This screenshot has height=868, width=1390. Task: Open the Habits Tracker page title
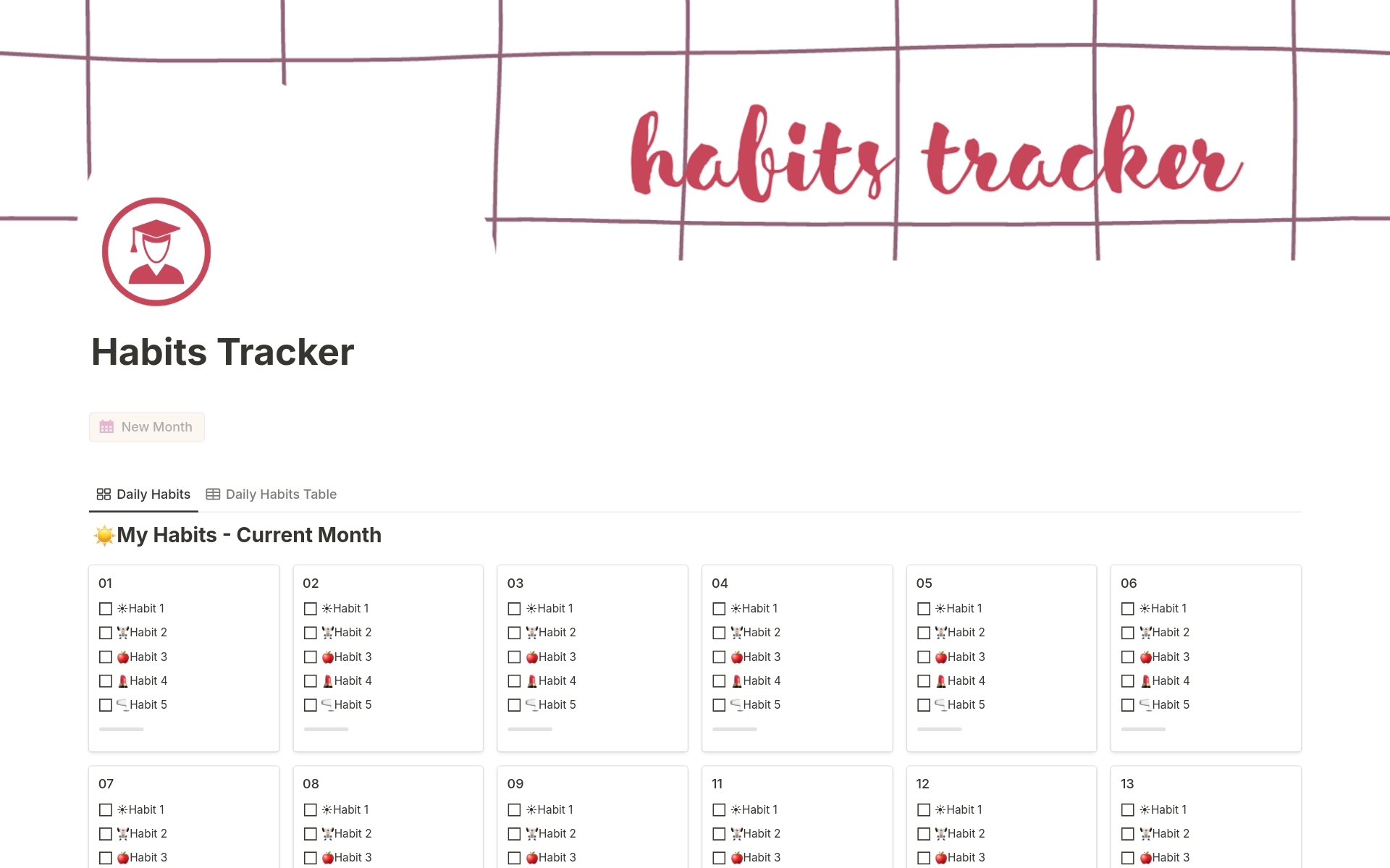(x=220, y=350)
